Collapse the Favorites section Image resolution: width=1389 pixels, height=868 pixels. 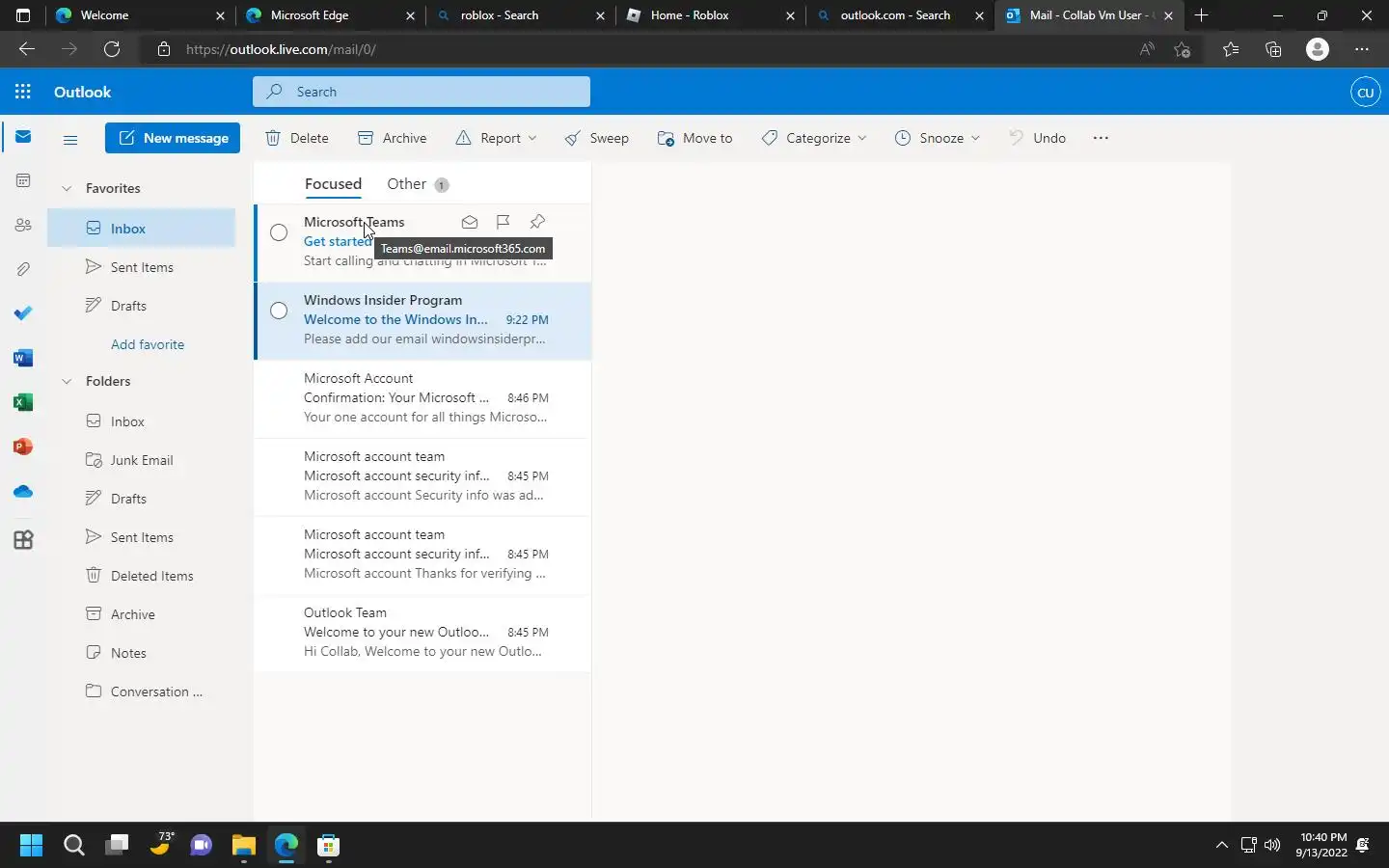coord(67,188)
